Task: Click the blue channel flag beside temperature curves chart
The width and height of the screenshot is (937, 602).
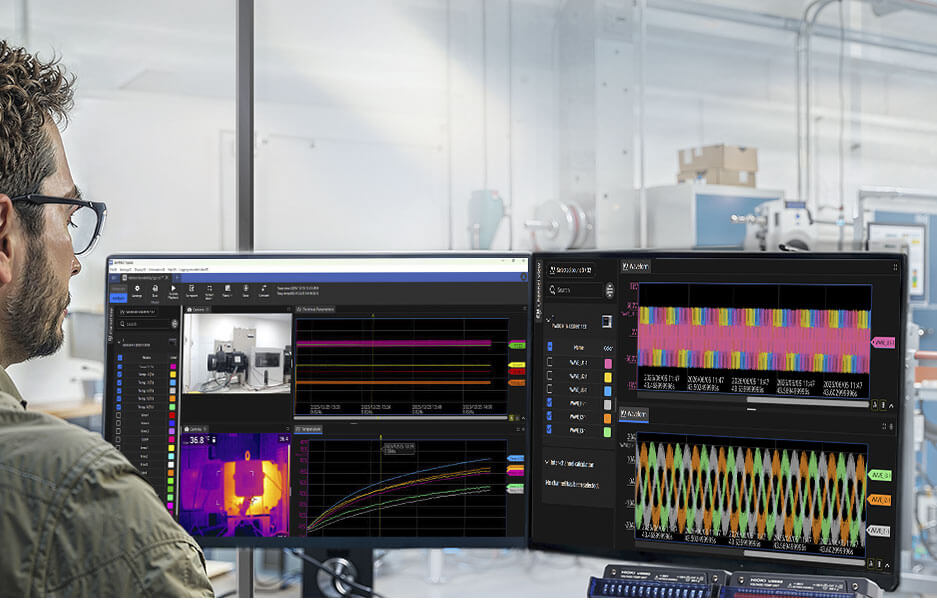Action: pos(516,459)
